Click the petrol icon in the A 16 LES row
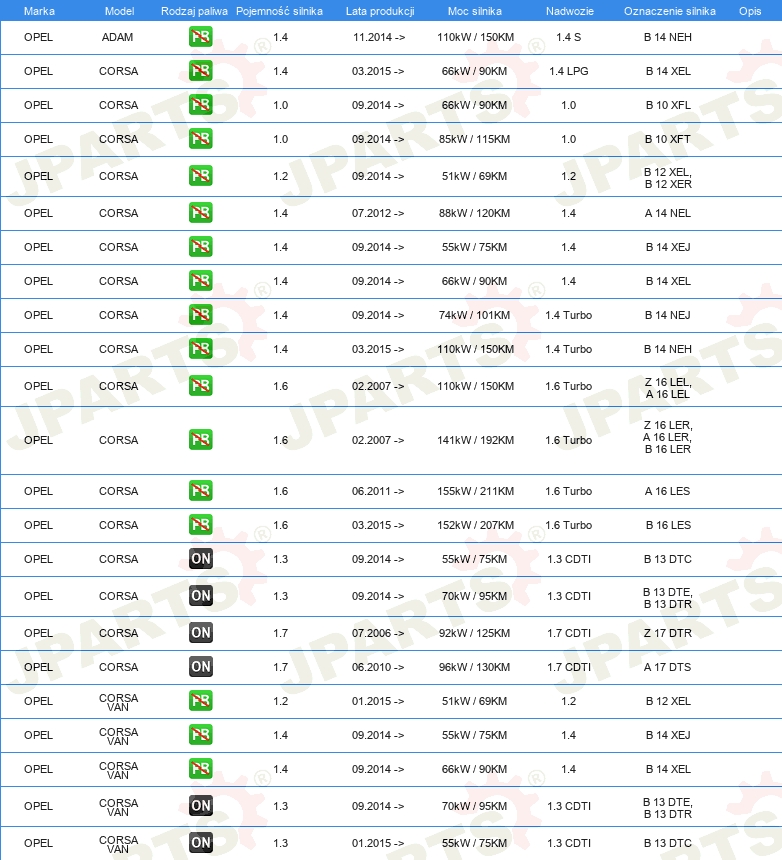Image resolution: width=782 pixels, height=860 pixels. pos(200,491)
